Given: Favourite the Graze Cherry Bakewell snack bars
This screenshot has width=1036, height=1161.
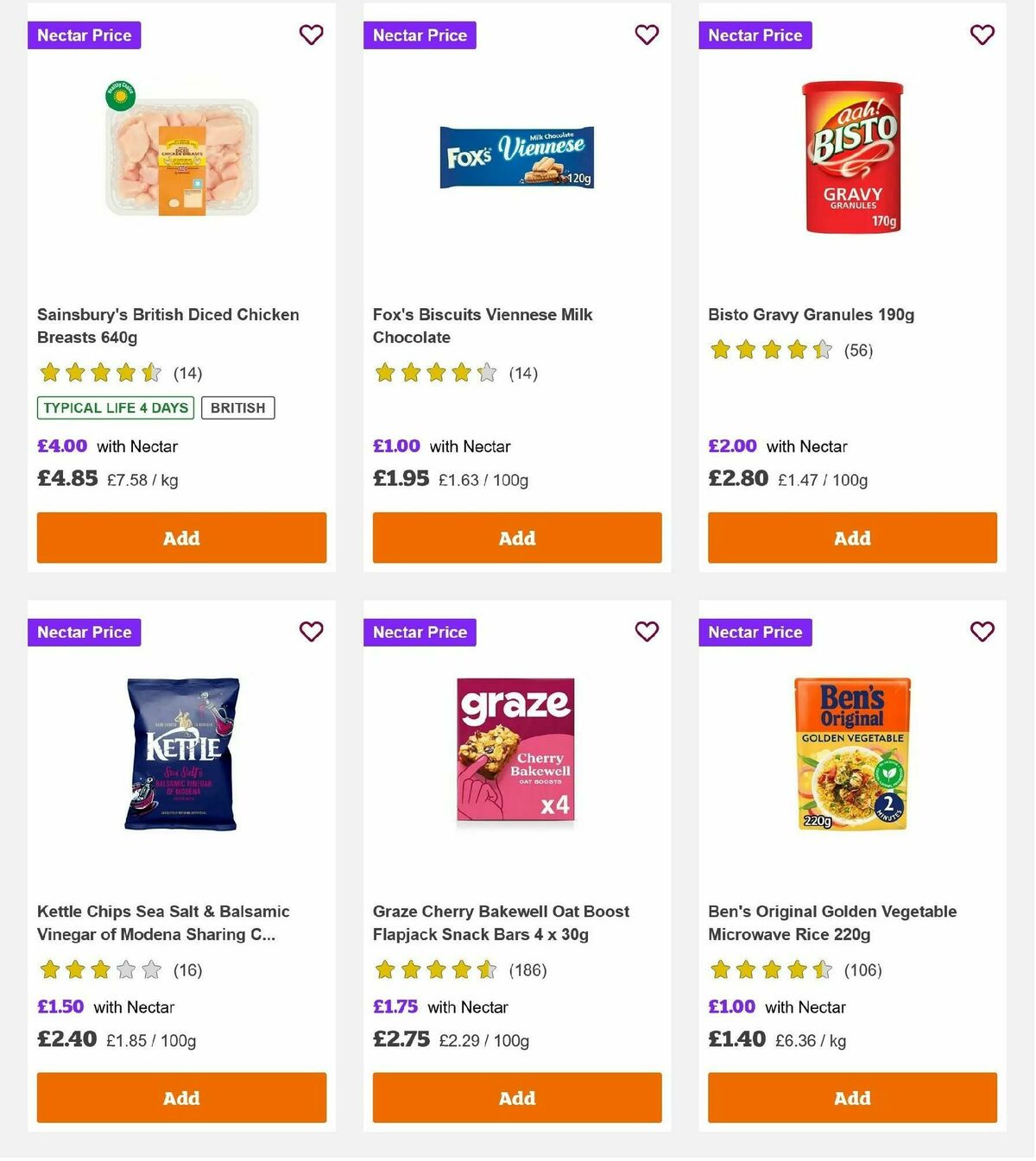Looking at the screenshot, I should click(x=647, y=632).
